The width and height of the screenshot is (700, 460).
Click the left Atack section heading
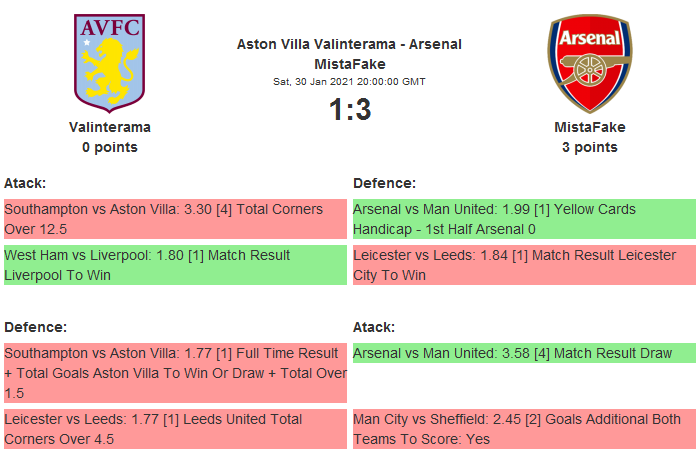pos(25,183)
